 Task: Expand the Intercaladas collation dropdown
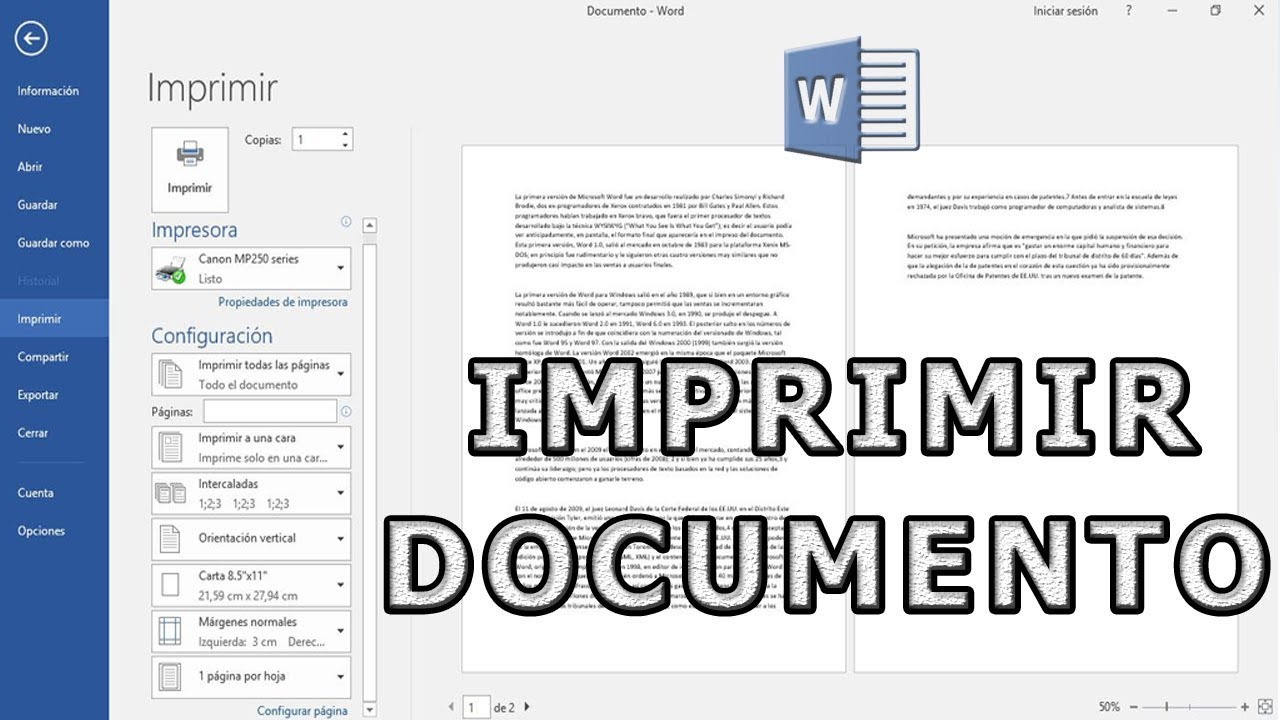(x=251, y=493)
